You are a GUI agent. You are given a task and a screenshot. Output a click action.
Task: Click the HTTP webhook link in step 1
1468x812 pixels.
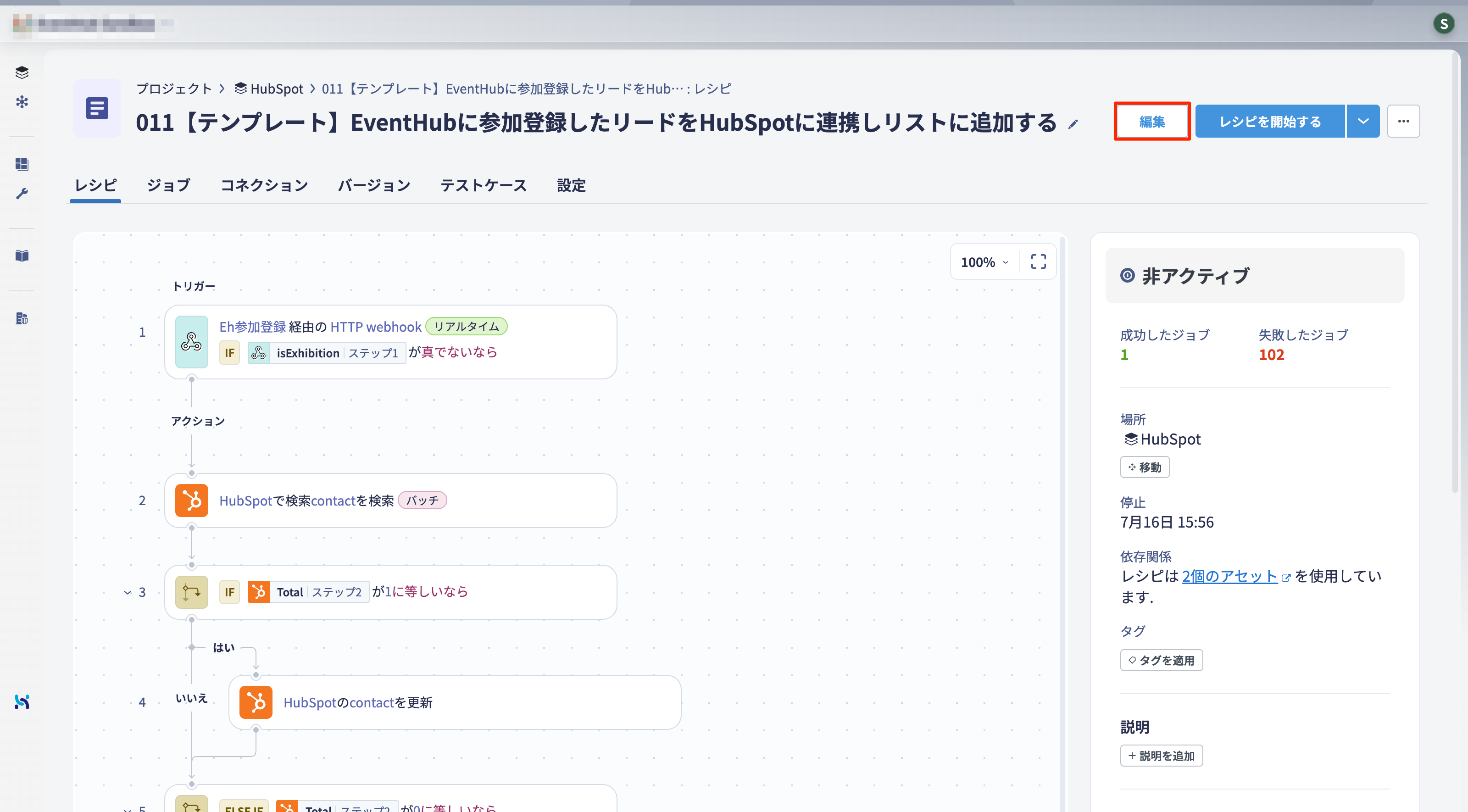tap(376, 327)
